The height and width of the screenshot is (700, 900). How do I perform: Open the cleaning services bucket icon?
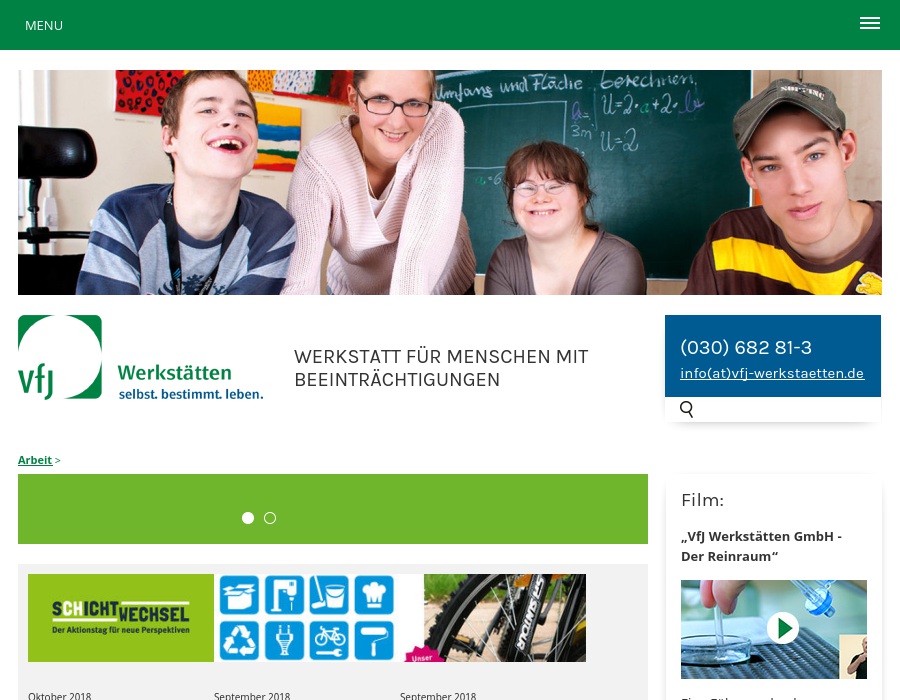[x=328, y=593]
